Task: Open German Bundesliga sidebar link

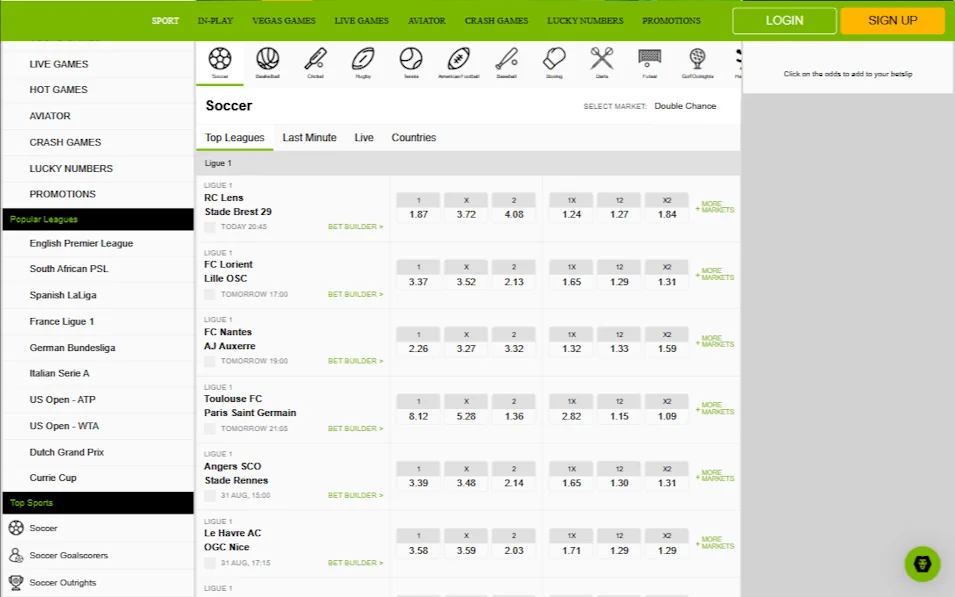Action: click(72, 348)
